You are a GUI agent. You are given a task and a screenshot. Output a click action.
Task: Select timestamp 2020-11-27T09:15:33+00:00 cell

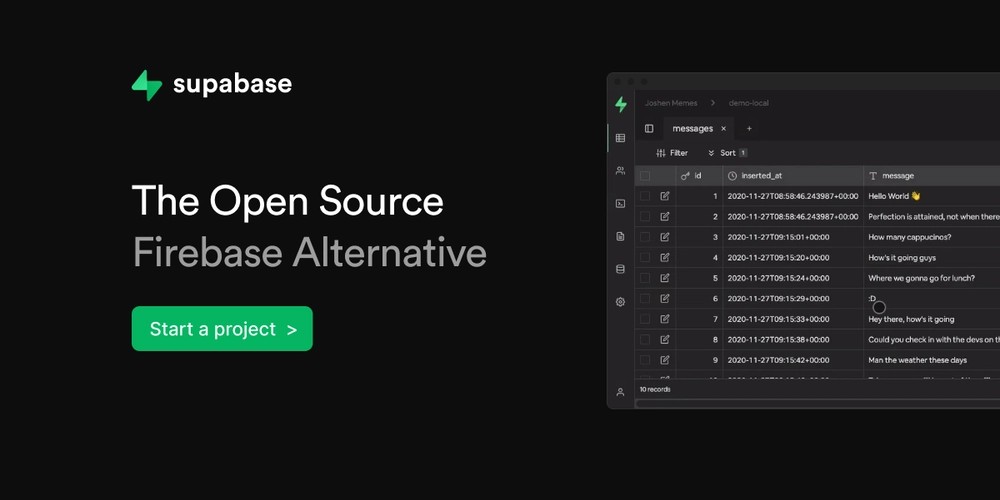point(793,318)
